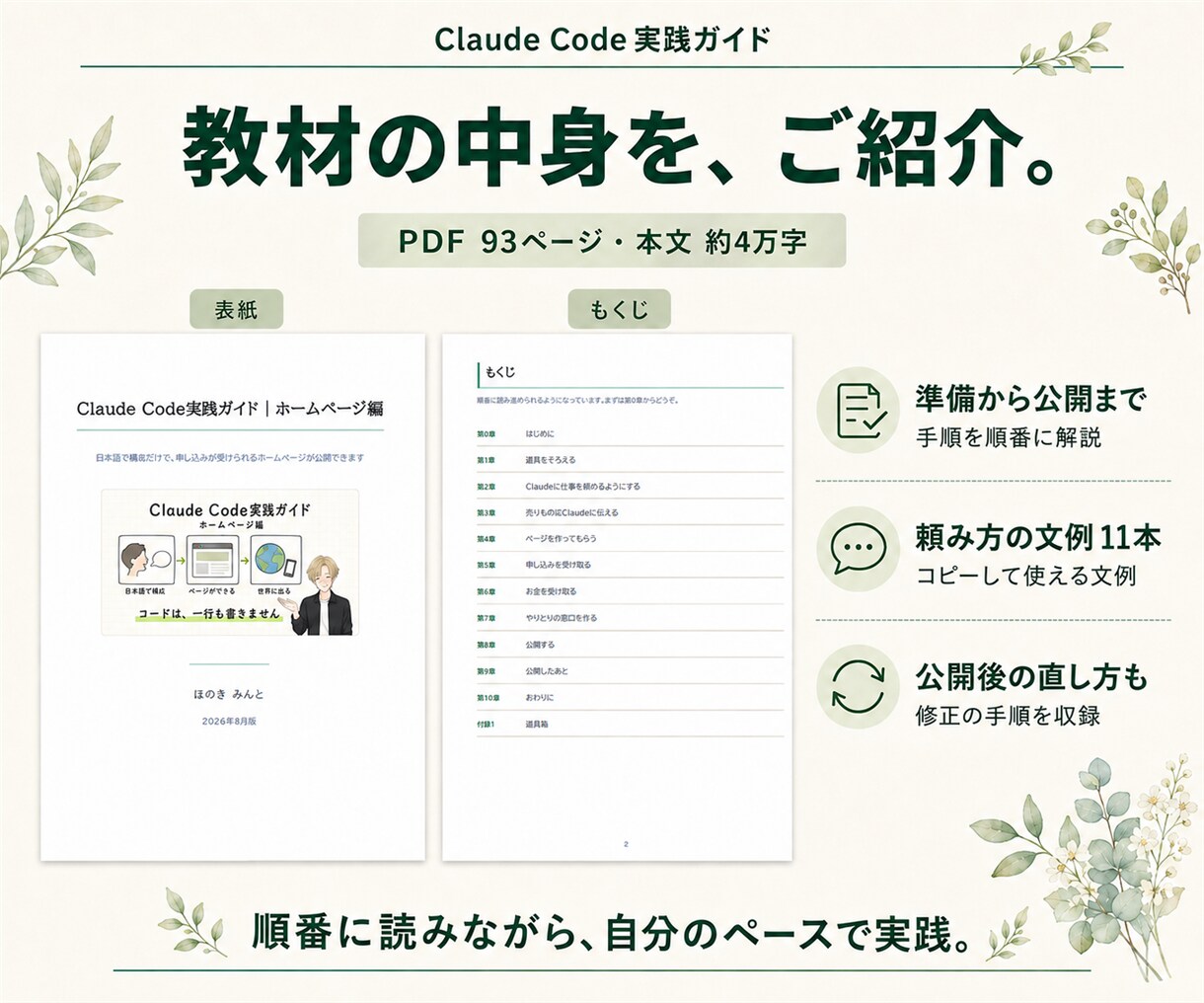Click the talking person icon labeled 日本語で構成
1204x1003 pixels.
(x=146, y=561)
